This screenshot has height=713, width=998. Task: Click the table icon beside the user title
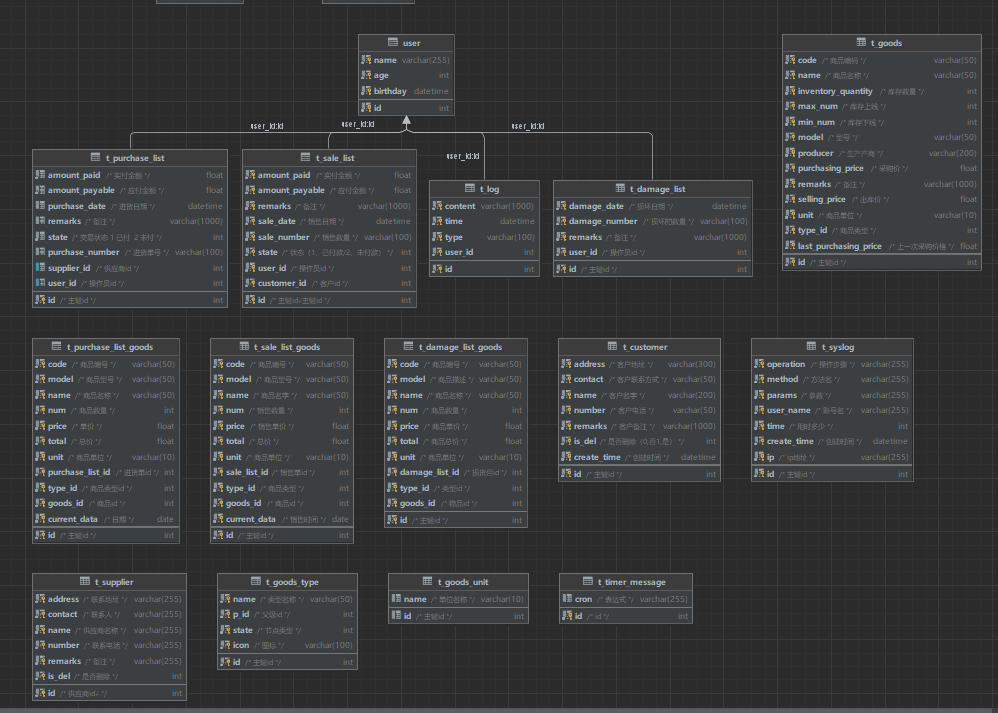coord(393,43)
